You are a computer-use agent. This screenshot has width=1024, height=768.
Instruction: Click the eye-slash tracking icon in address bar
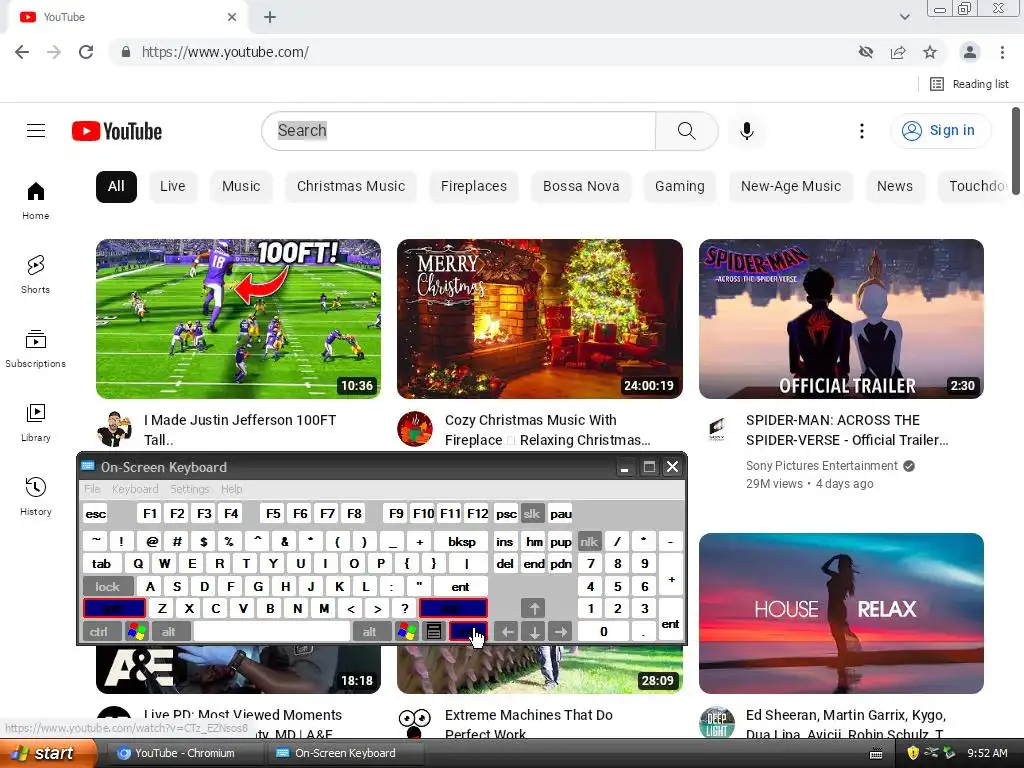(866, 52)
